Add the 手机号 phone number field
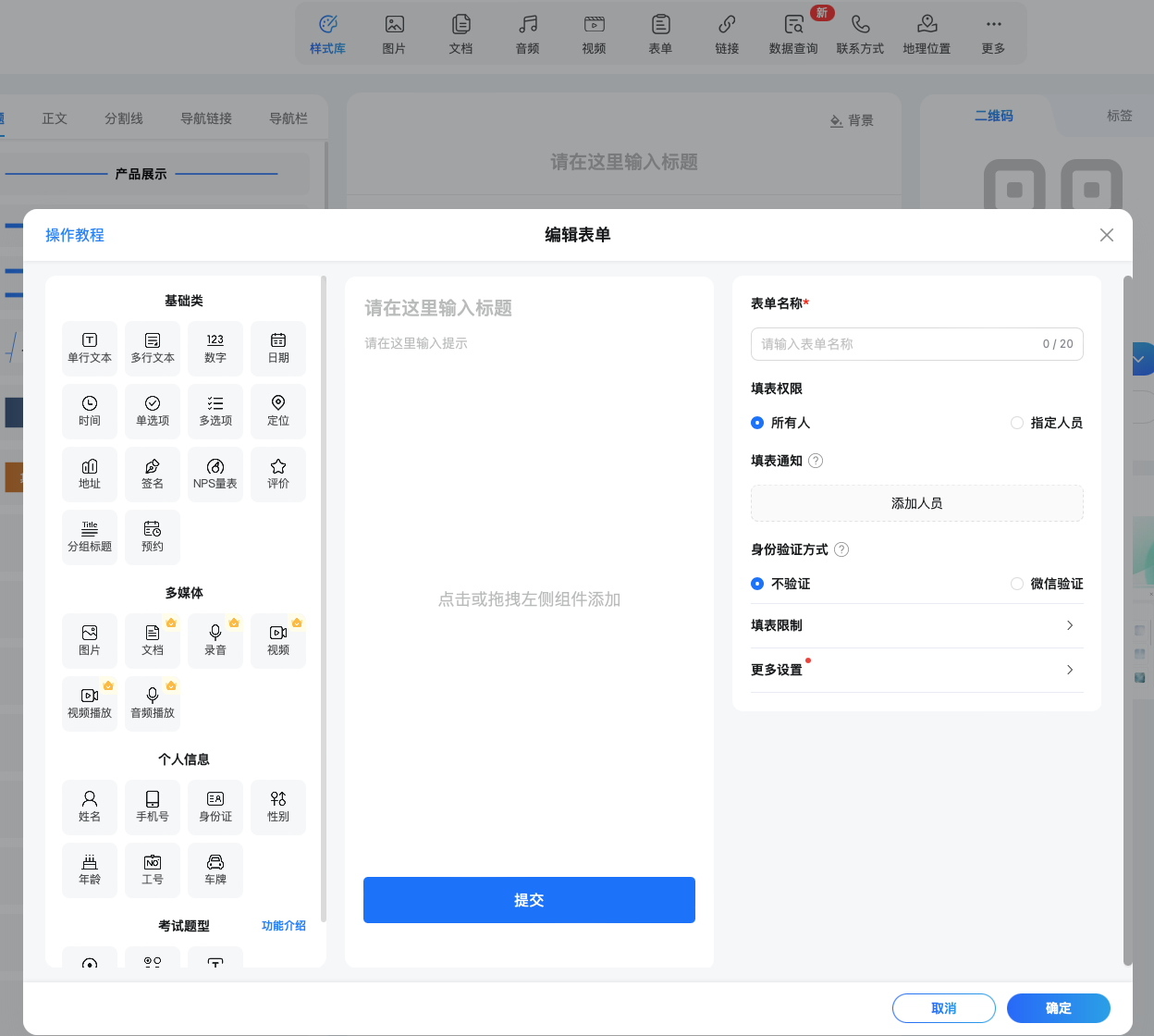Screen dimensions: 1154x1036 point(153,808)
